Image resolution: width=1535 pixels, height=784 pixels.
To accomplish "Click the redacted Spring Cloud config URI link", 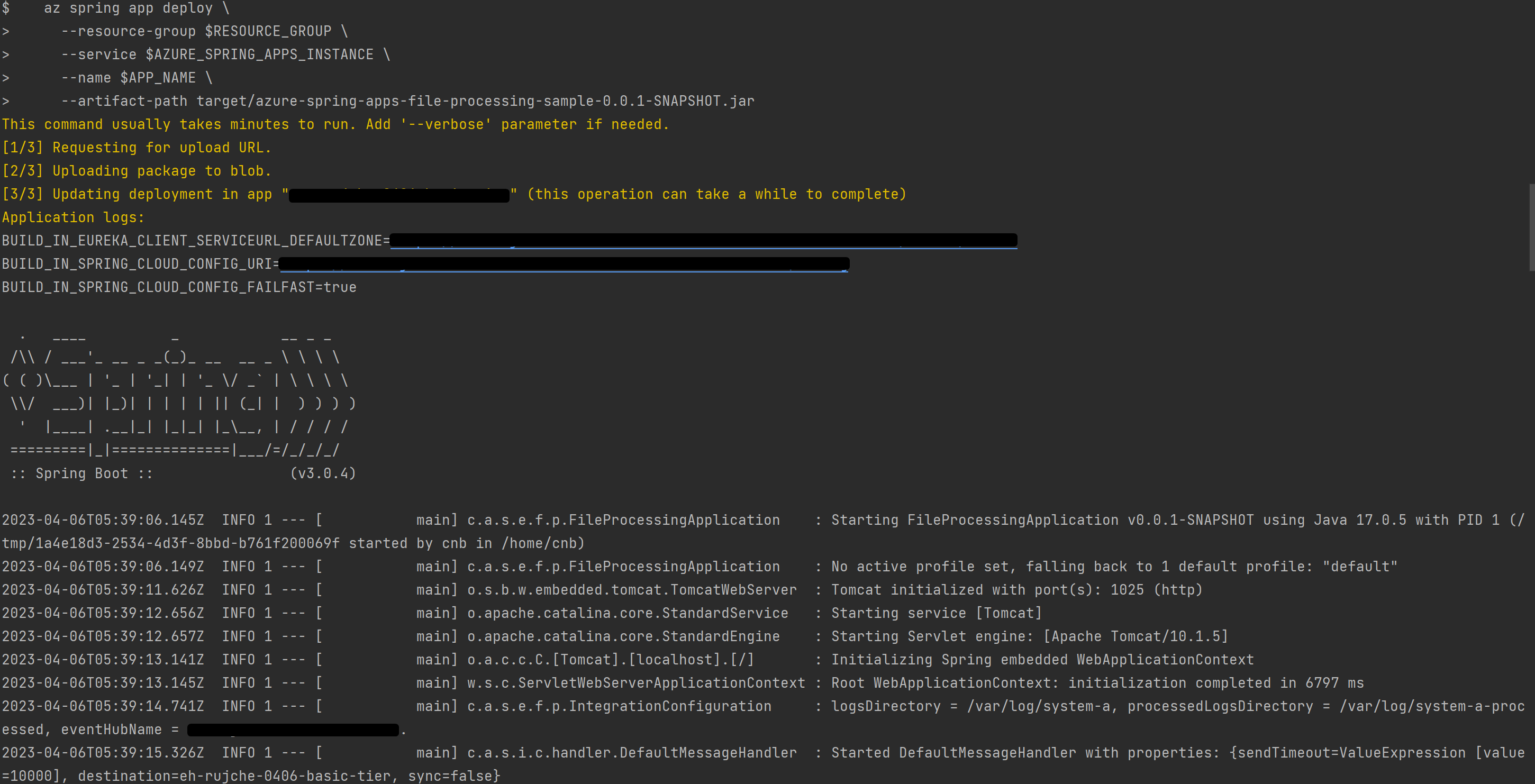I will 564,264.
